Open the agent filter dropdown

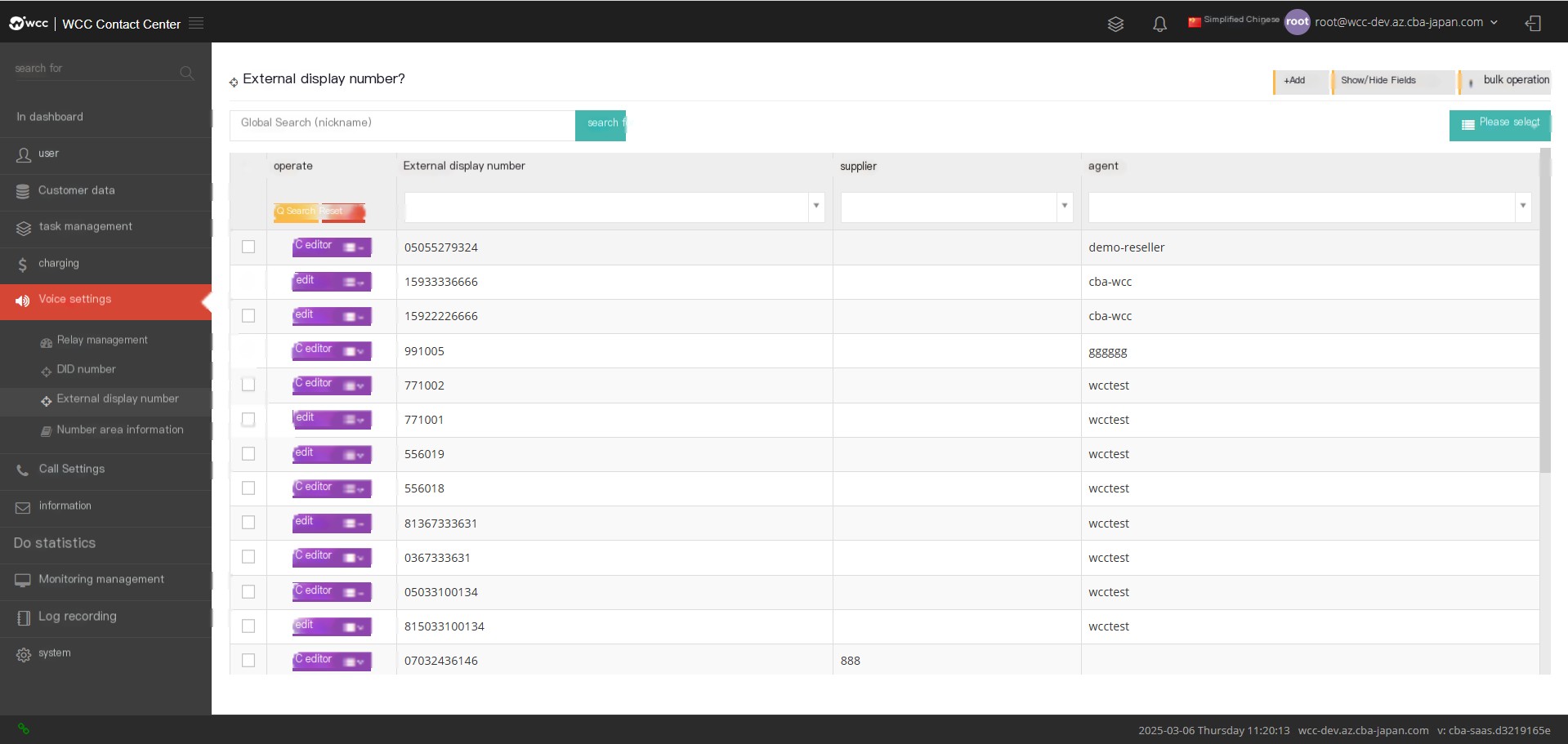pos(1522,206)
